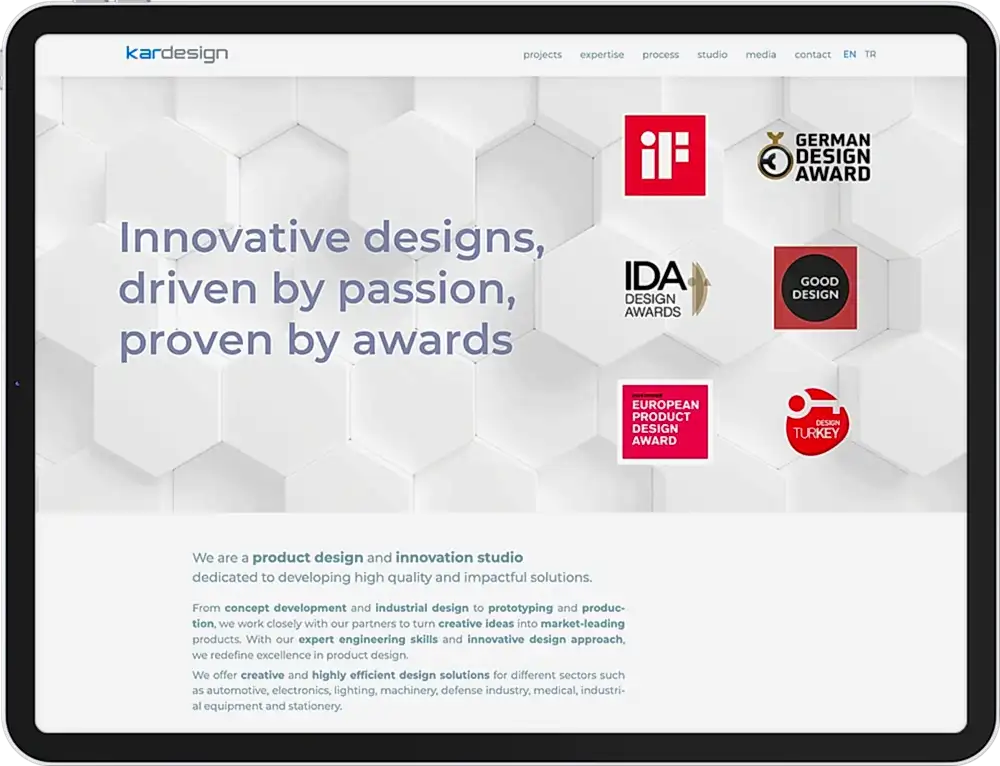Click the "driven by passion," headline line
The height and width of the screenshot is (766, 1000).
(317, 290)
